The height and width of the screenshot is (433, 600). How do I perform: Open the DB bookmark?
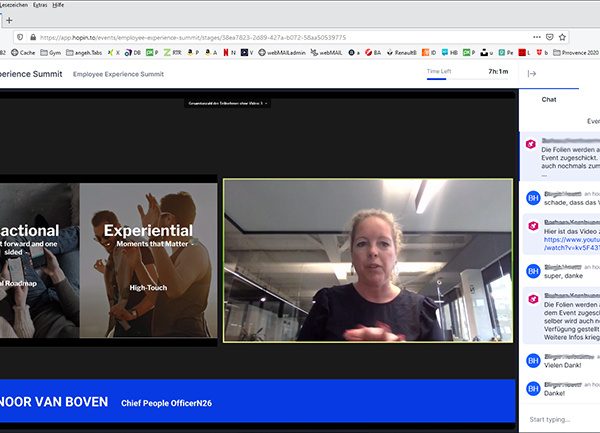(x=133, y=52)
